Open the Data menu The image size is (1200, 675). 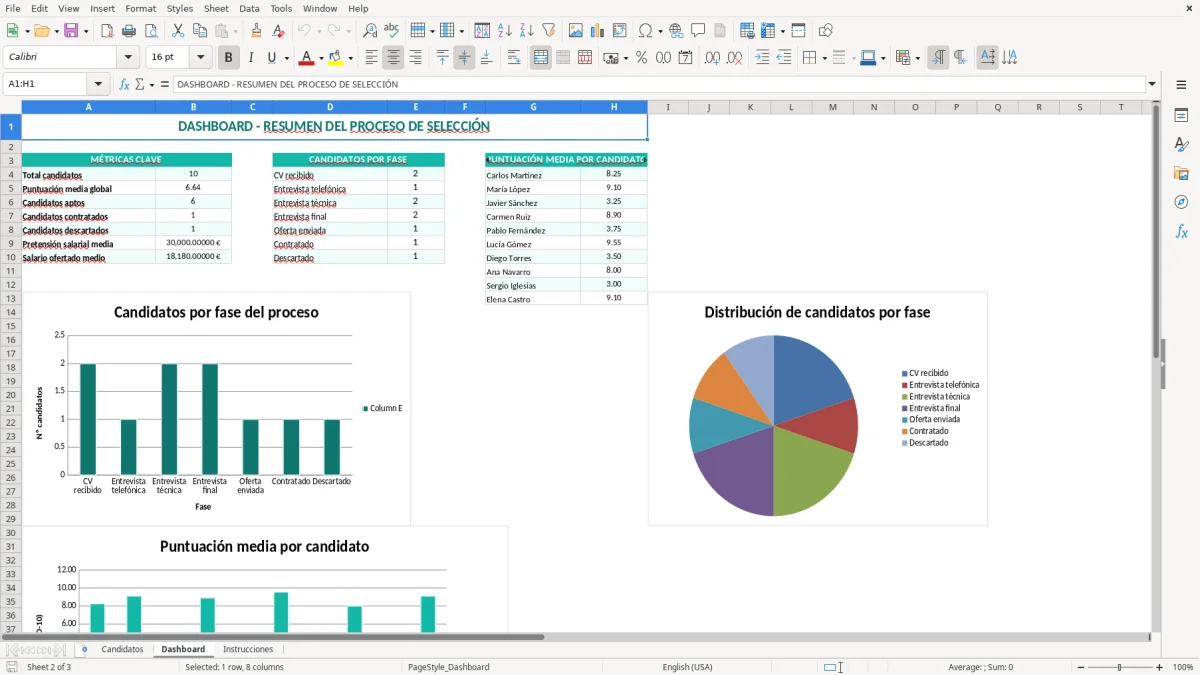[x=249, y=8]
